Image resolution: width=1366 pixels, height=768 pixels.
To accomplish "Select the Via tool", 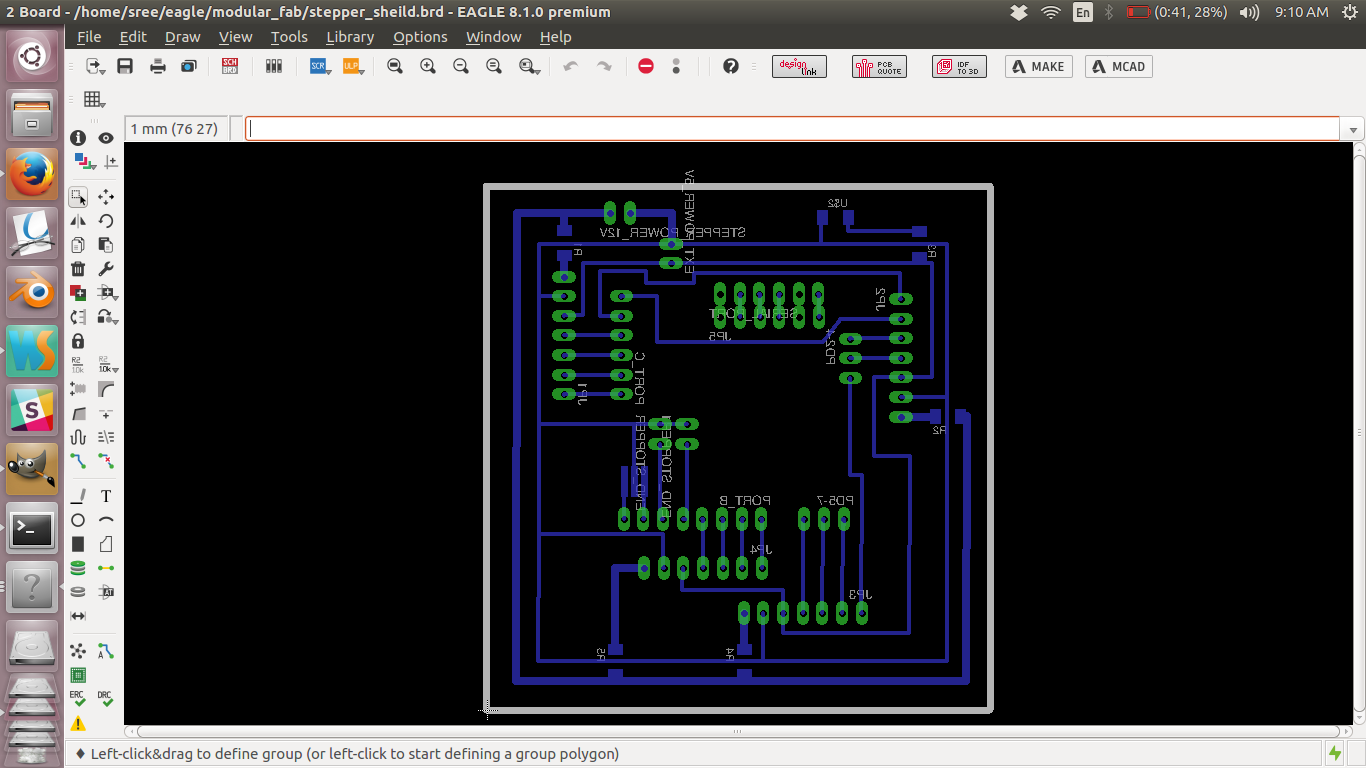I will tap(78, 568).
